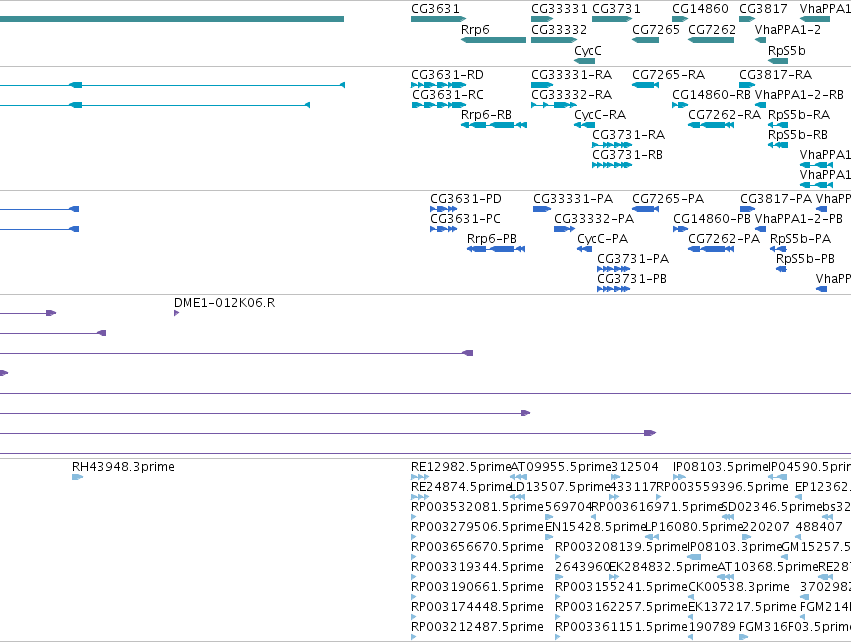Screen dimensions: 851x642
Task: Click the CG3631-PD protein label
Action: point(466,199)
